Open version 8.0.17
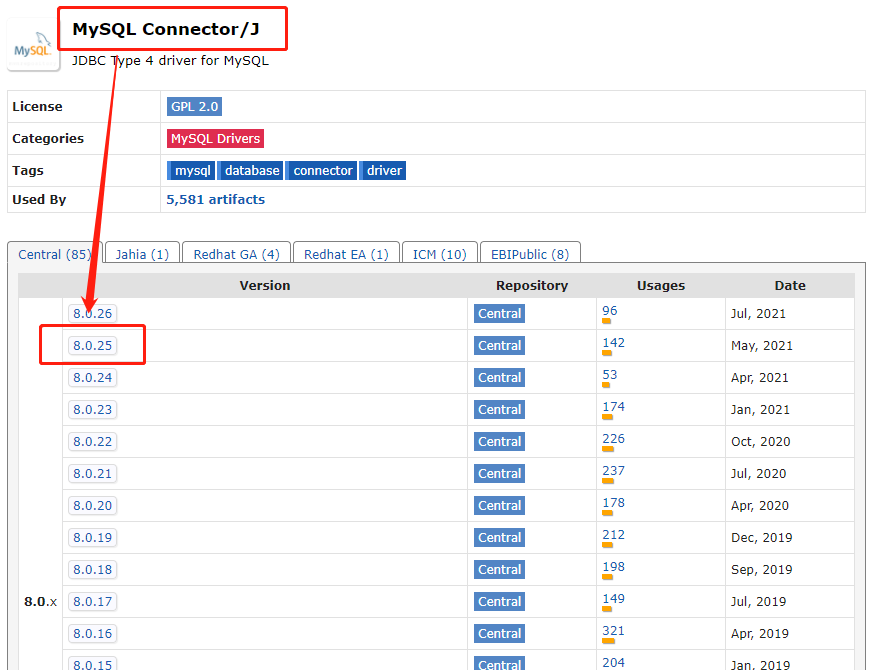This screenshot has width=873, height=670. (x=92, y=601)
